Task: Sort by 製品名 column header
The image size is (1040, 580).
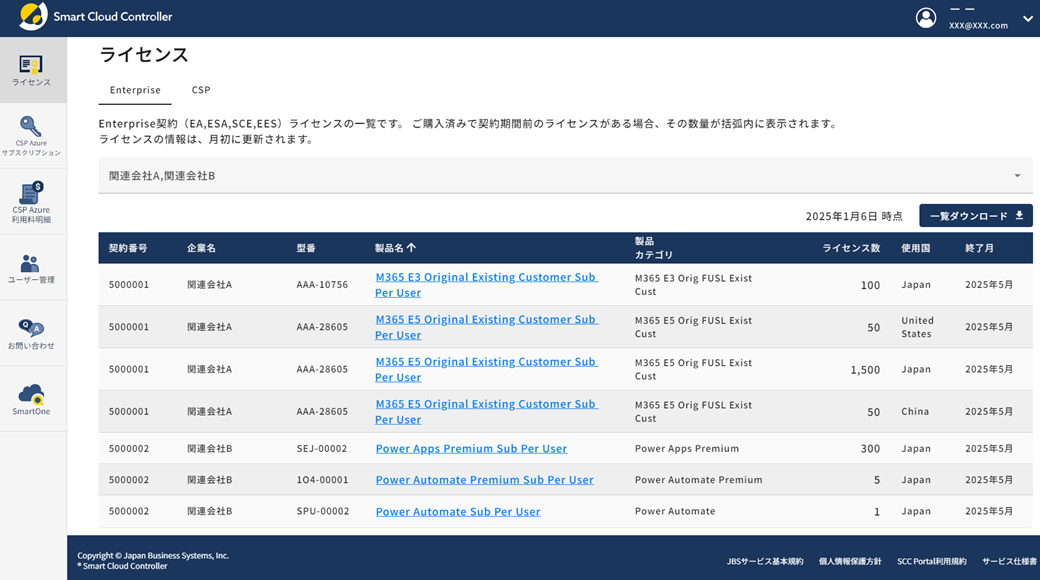Action: click(x=395, y=248)
